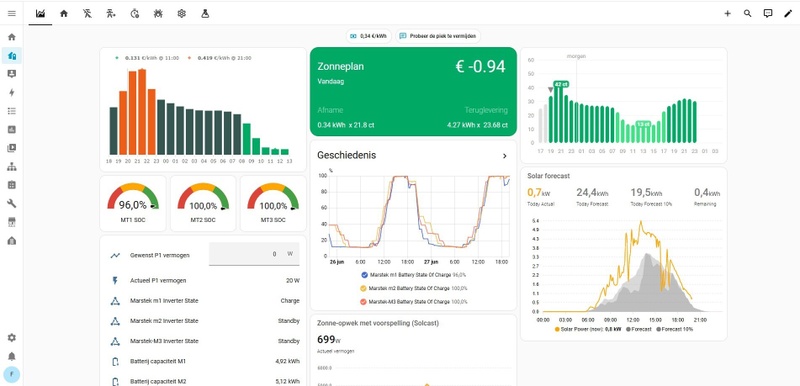The image size is (800, 386).
Task: Select the highlighted home-energy sidebar icon
Action: tap(12, 56)
